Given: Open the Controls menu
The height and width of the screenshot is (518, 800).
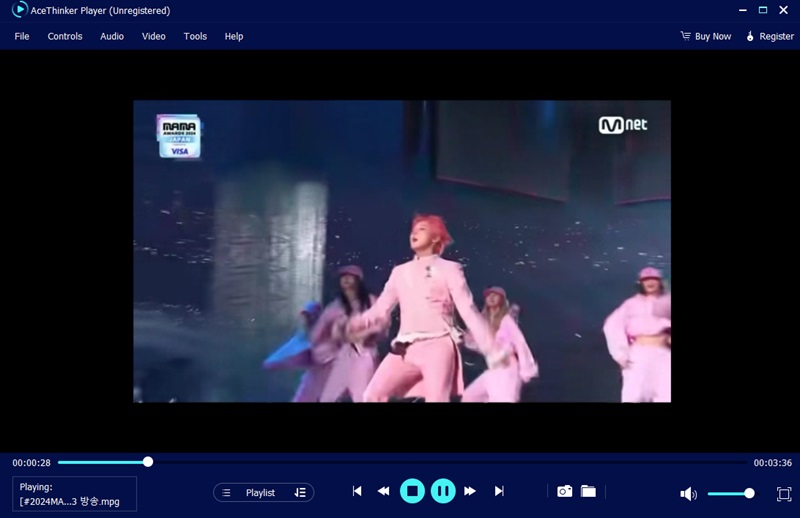Looking at the screenshot, I should (65, 36).
